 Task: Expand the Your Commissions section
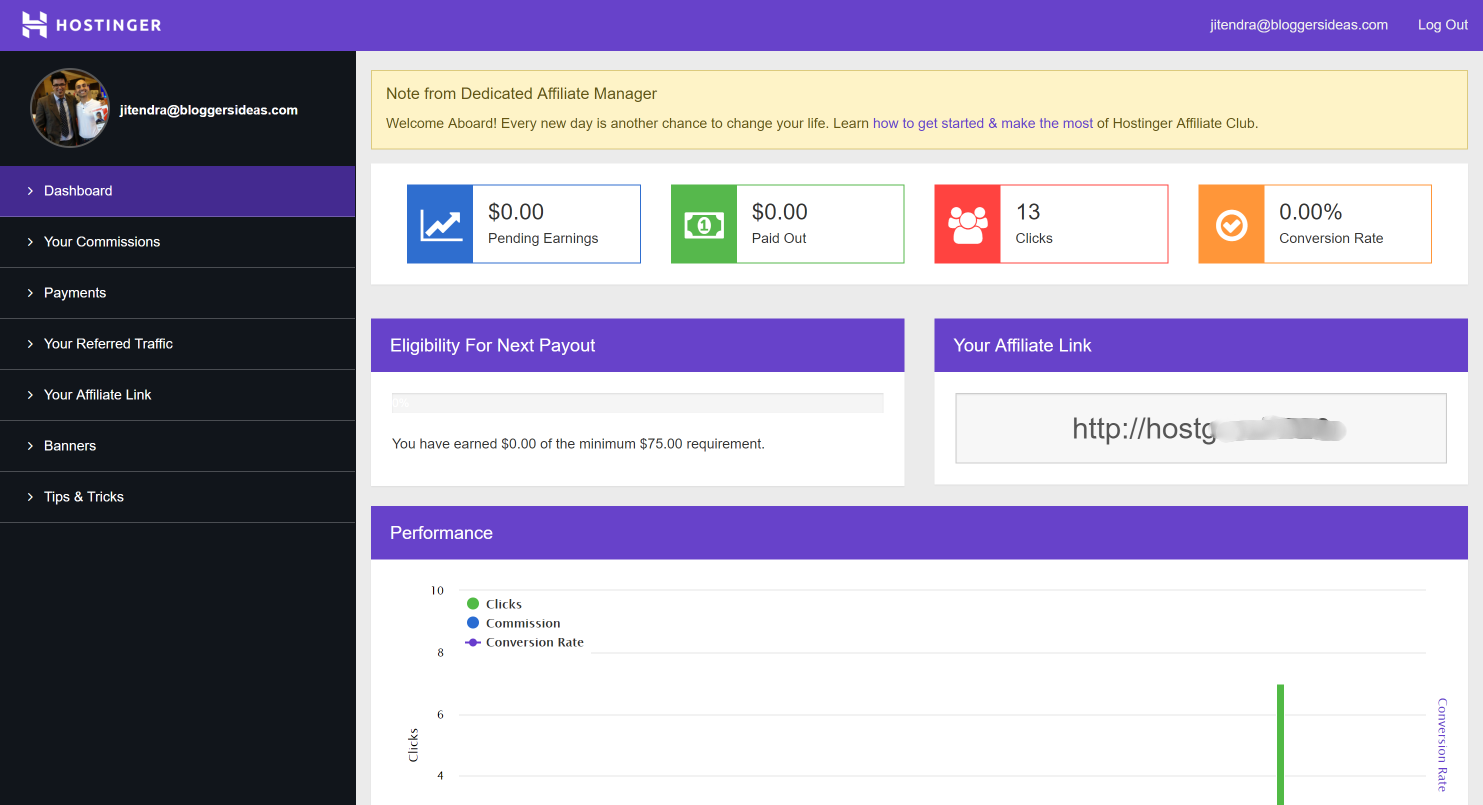click(102, 241)
